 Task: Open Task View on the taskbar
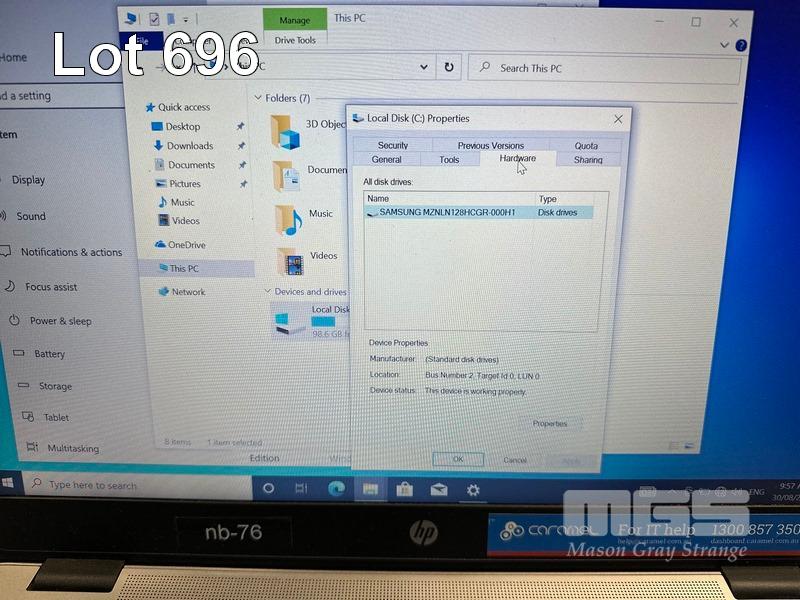point(301,488)
